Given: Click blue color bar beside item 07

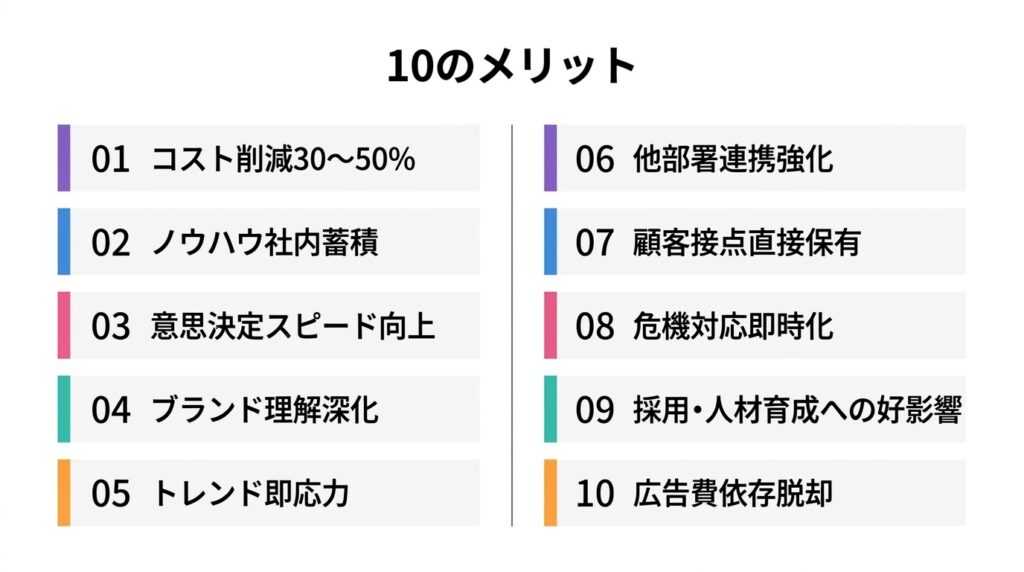Looking at the screenshot, I should (x=551, y=242).
